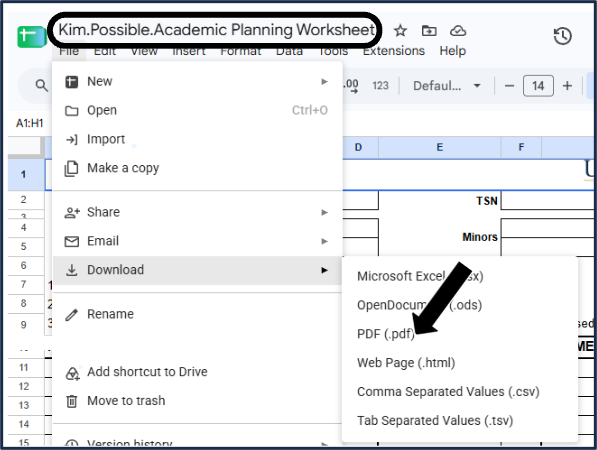Select column E header
The height and width of the screenshot is (450, 597).
tap(440, 147)
